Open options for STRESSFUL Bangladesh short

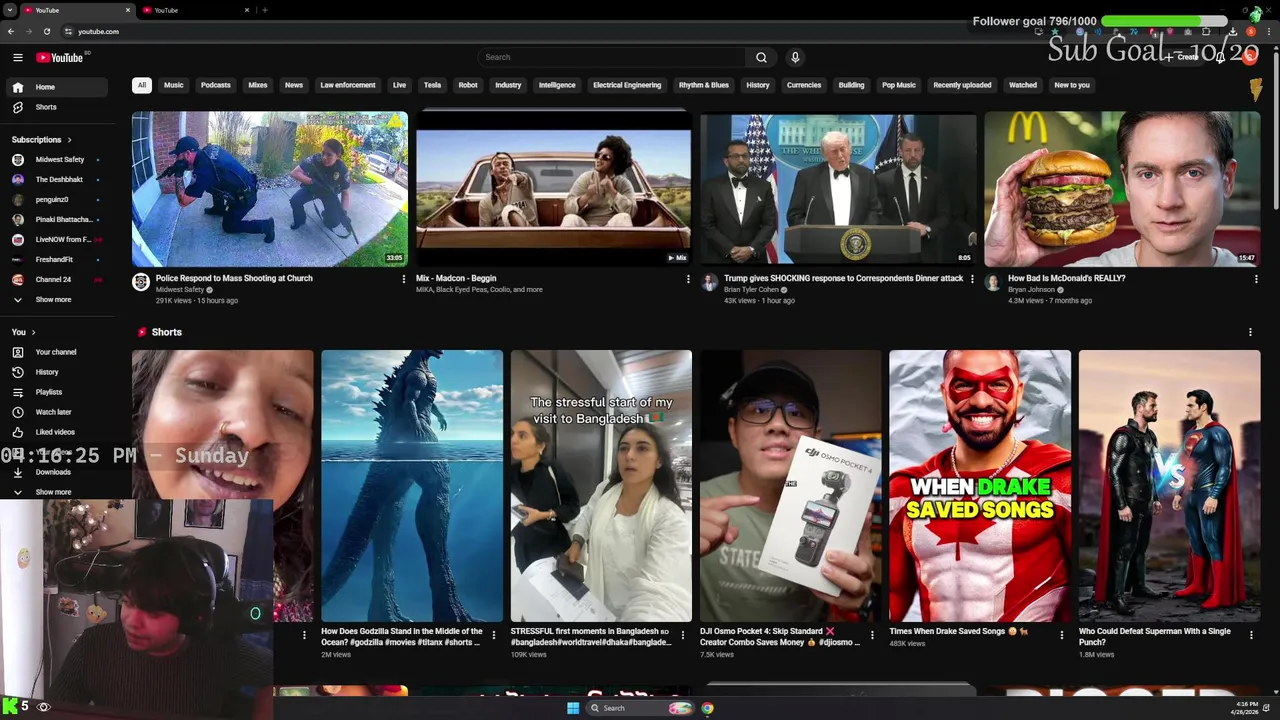pyautogui.click(x=683, y=634)
